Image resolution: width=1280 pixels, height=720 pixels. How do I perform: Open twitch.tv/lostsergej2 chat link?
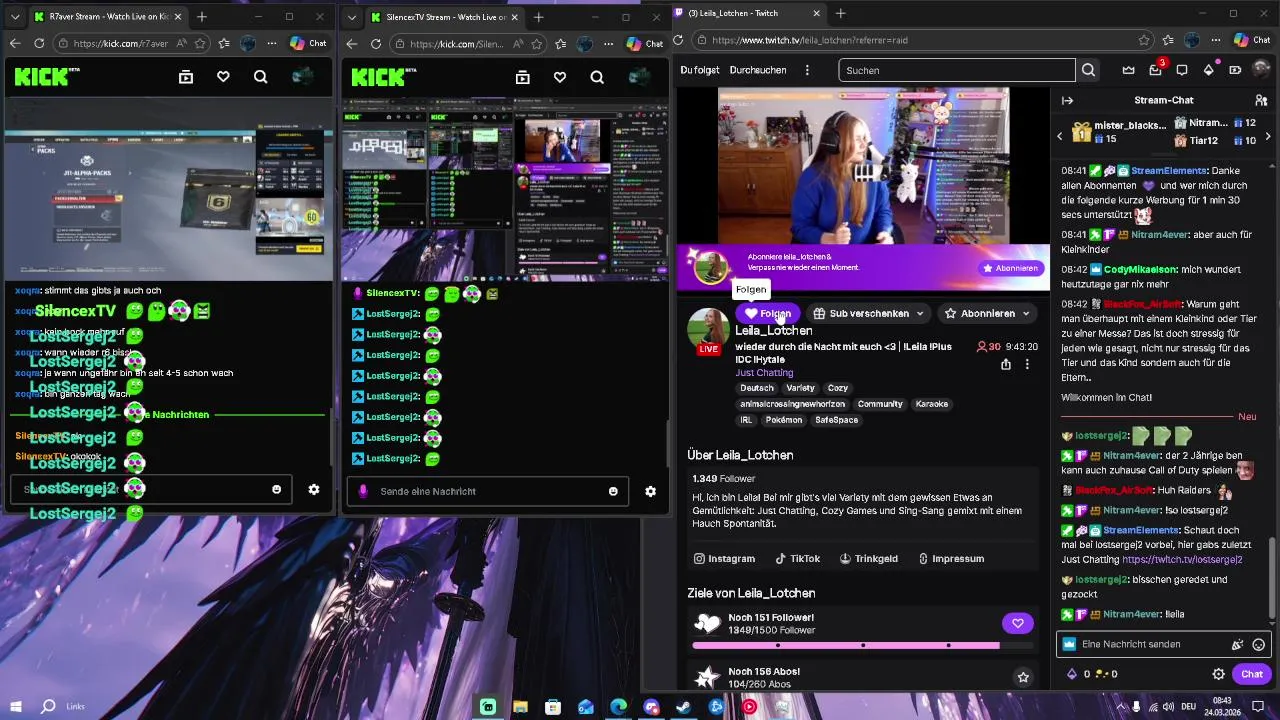click(x=1182, y=560)
